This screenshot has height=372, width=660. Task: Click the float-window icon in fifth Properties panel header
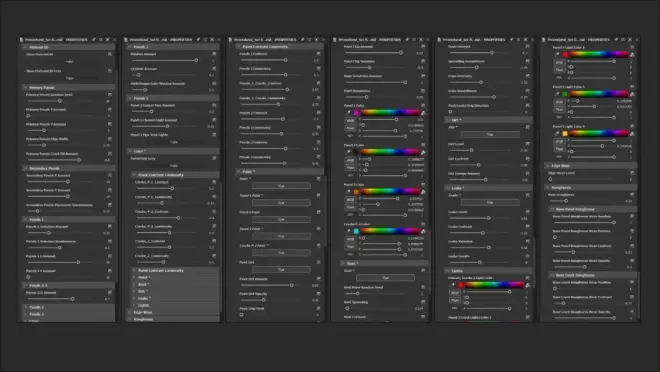pyautogui.click(x=519, y=40)
